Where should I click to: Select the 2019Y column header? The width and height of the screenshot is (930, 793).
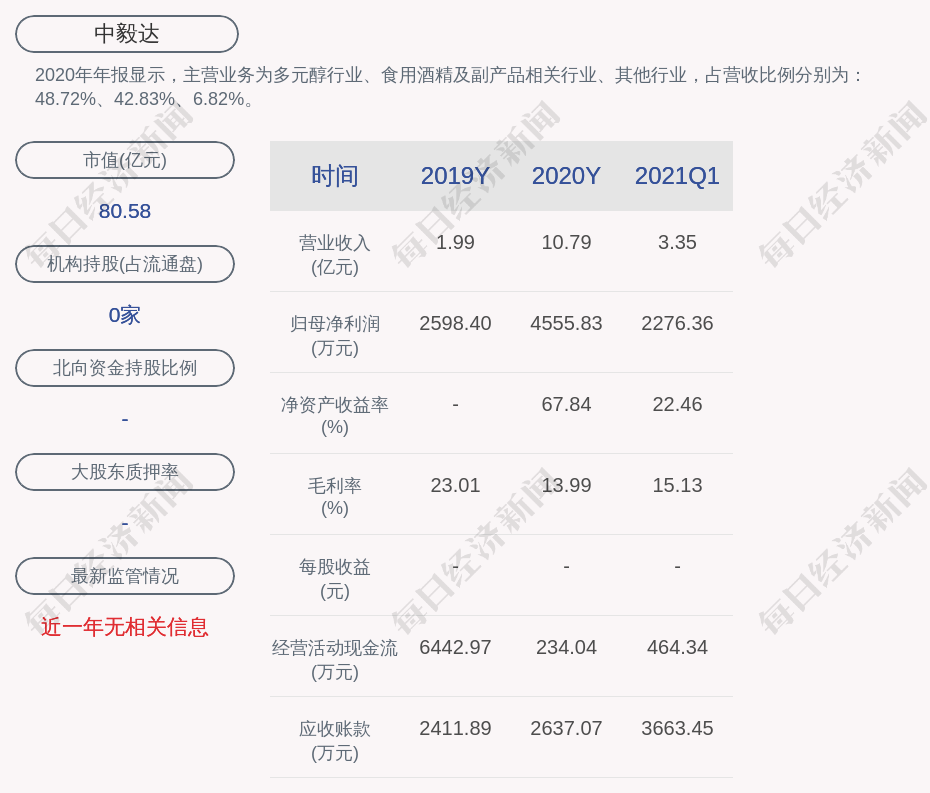(x=455, y=176)
